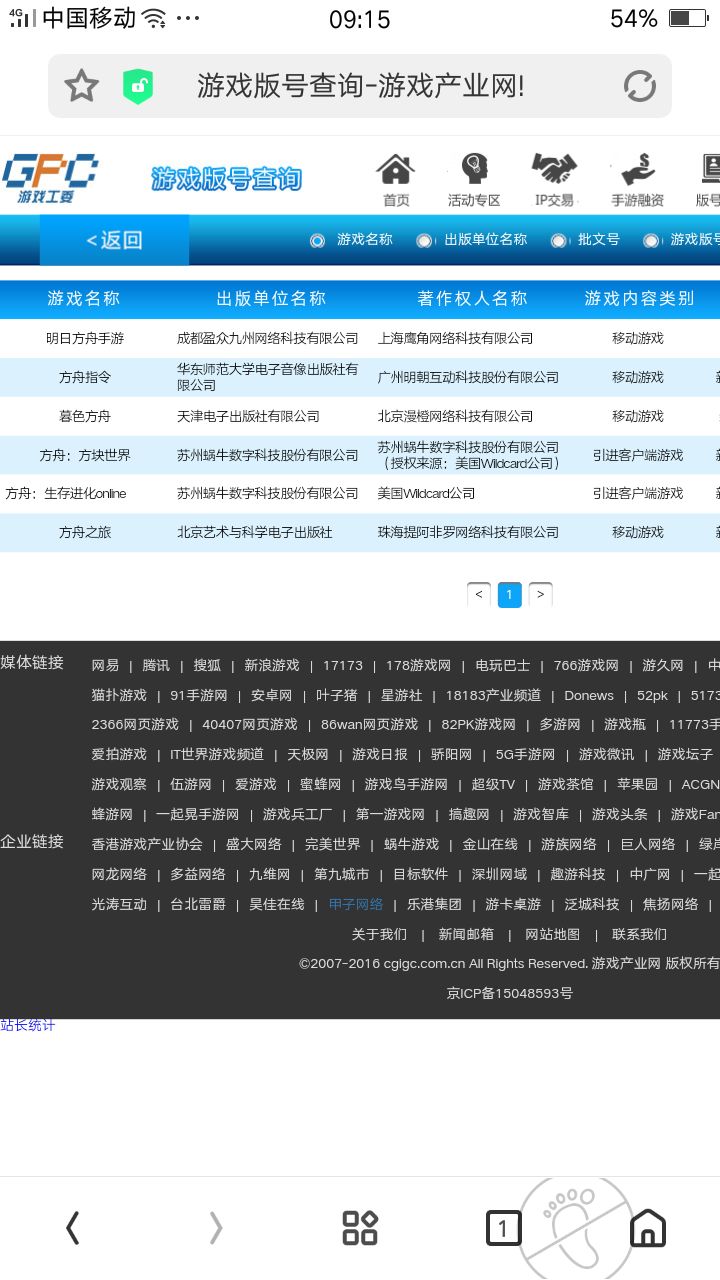Open the 金山在线 link

490,844
